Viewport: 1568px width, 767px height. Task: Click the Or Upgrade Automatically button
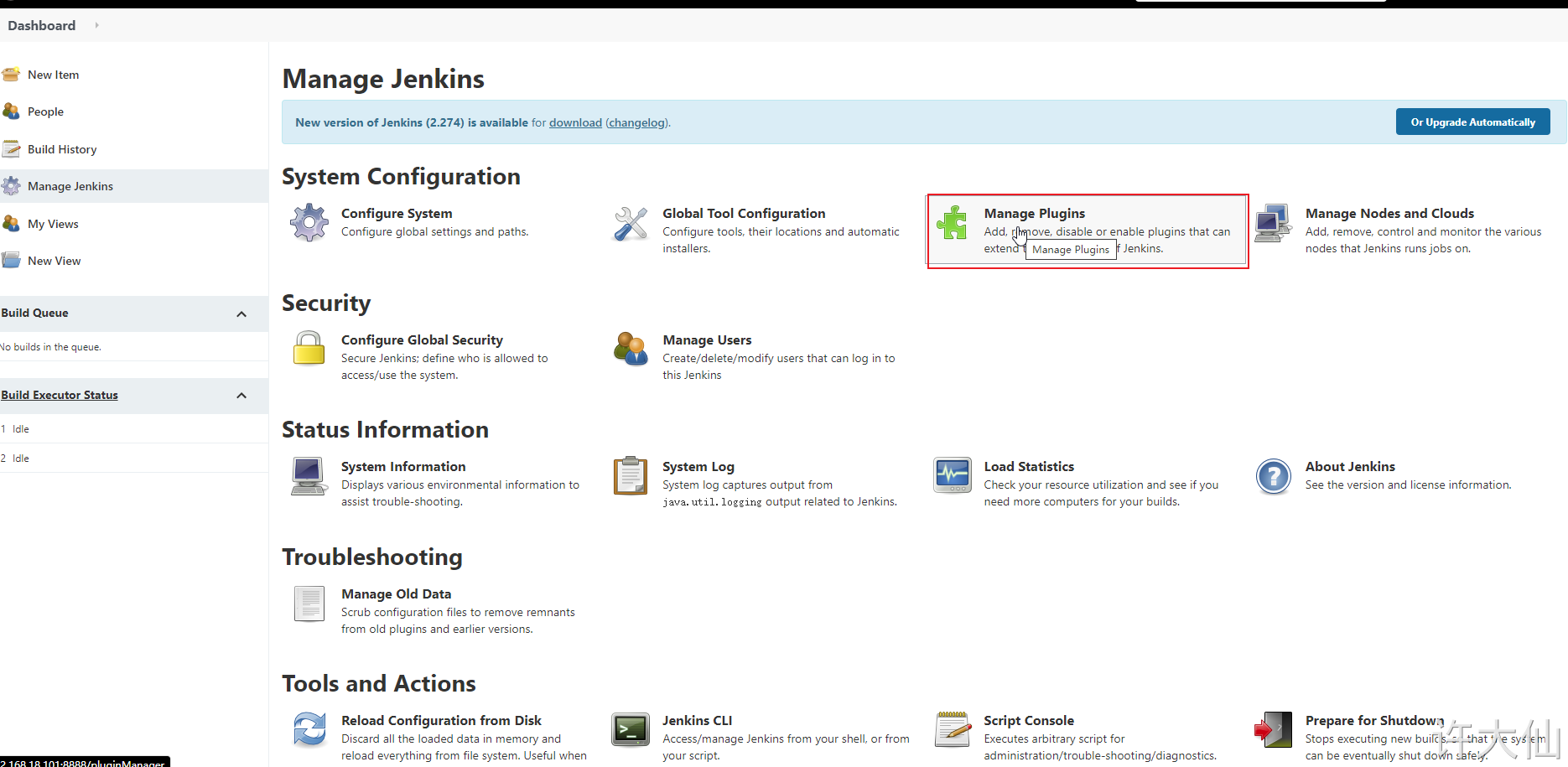click(x=1473, y=122)
